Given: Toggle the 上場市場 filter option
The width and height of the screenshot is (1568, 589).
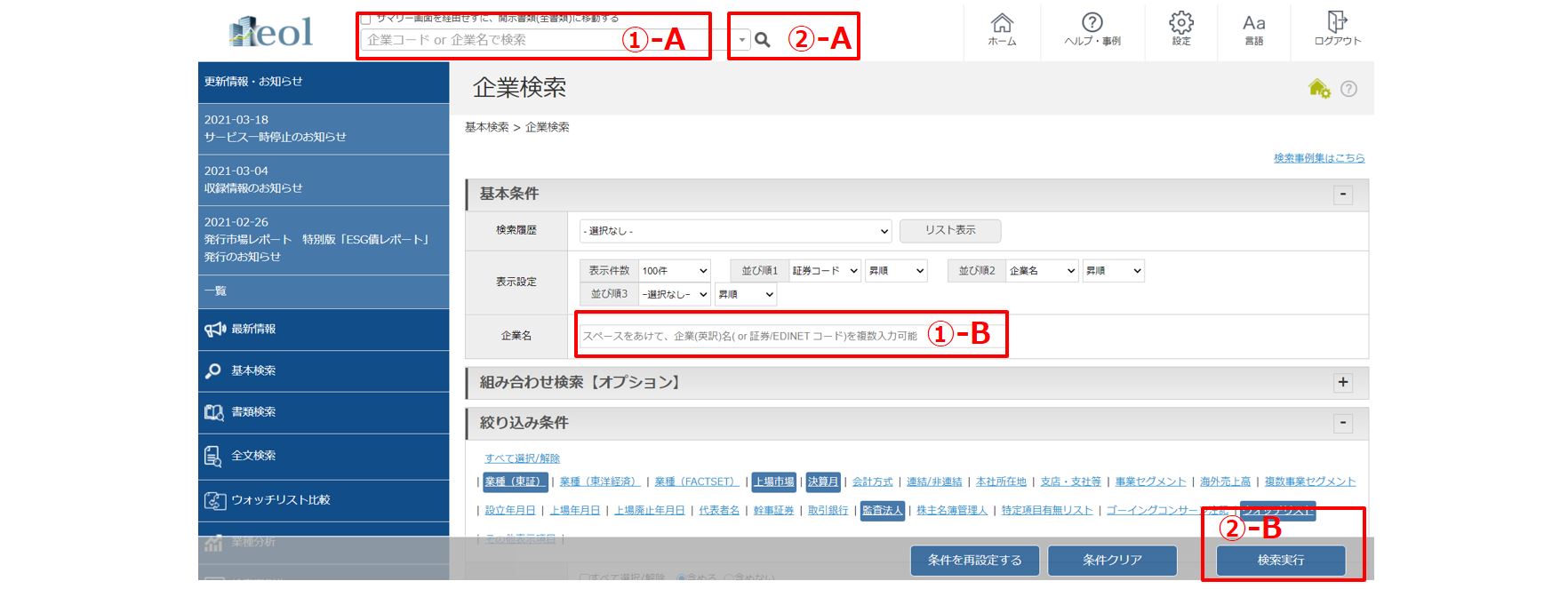Looking at the screenshot, I should 773,482.
